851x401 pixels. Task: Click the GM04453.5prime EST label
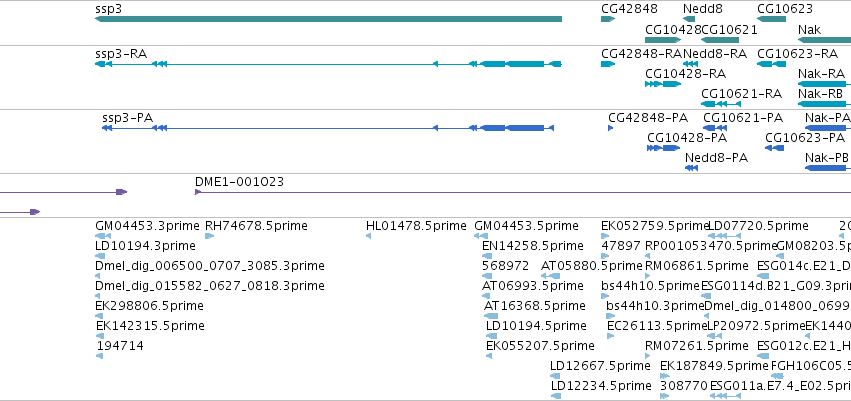[x=526, y=226]
